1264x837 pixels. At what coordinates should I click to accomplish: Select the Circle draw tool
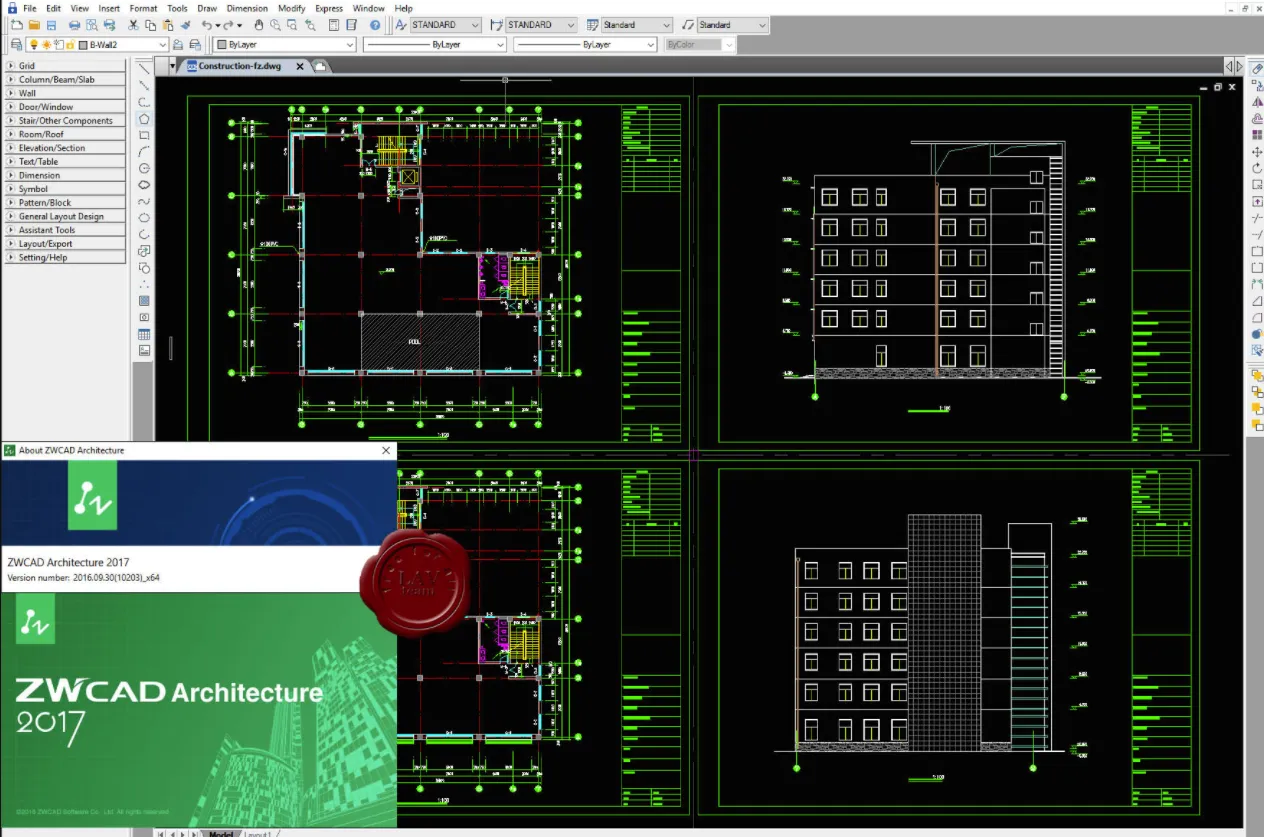(x=144, y=168)
